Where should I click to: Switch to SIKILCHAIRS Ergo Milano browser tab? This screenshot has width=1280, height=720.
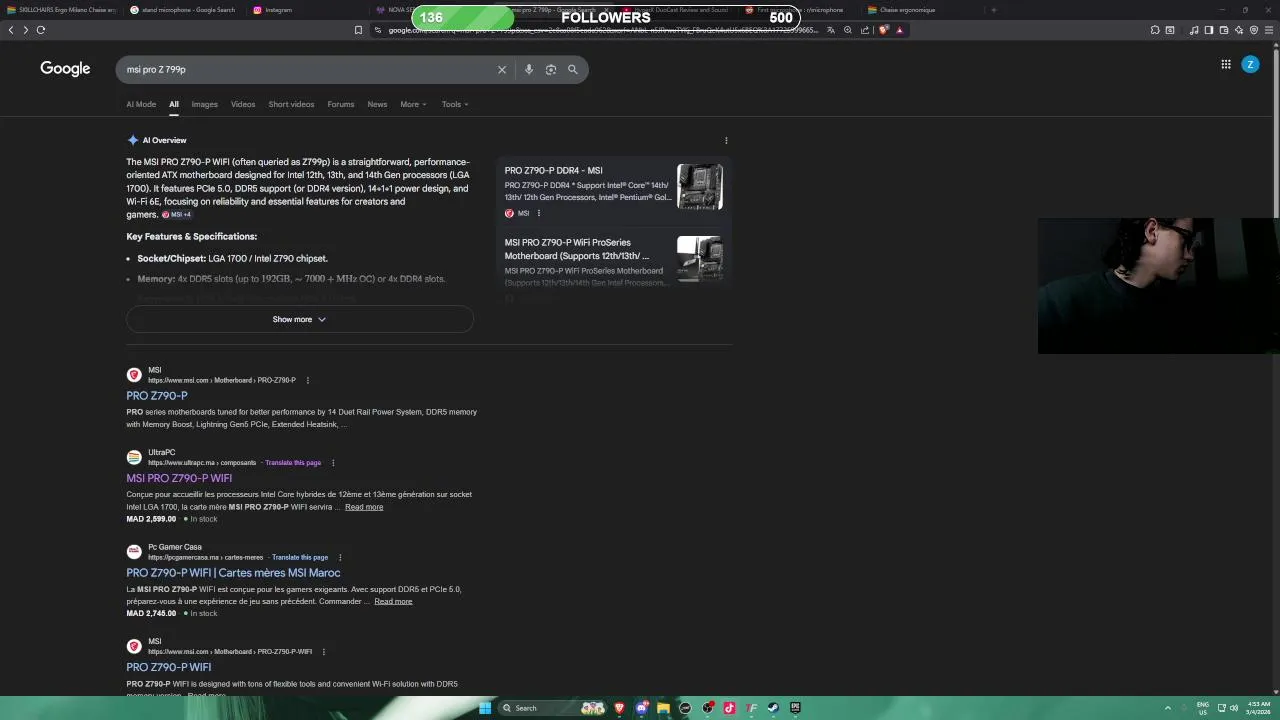(x=62, y=10)
